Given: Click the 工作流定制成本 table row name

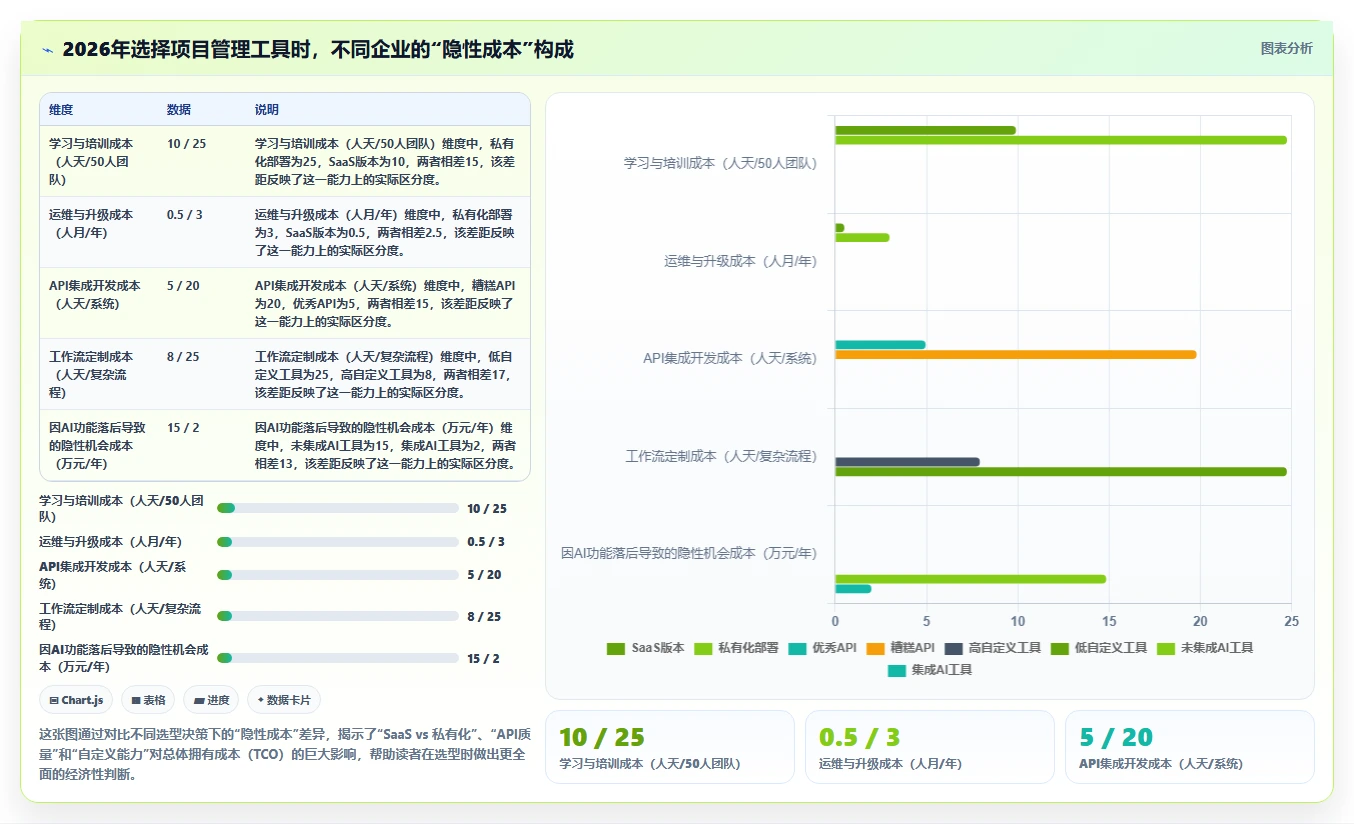Looking at the screenshot, I should tap(91, 375).
